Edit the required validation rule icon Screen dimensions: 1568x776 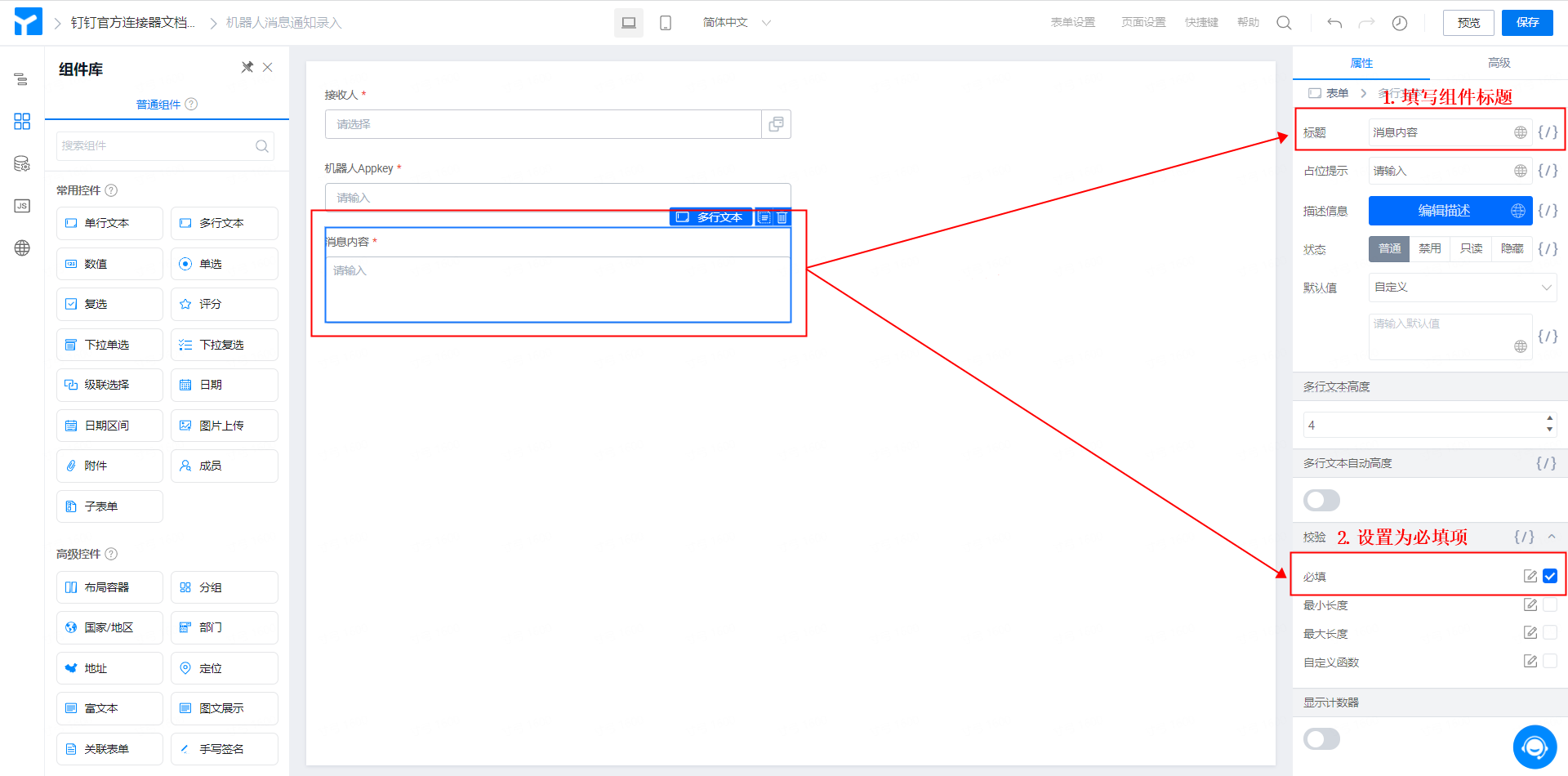click(1530, 576)
